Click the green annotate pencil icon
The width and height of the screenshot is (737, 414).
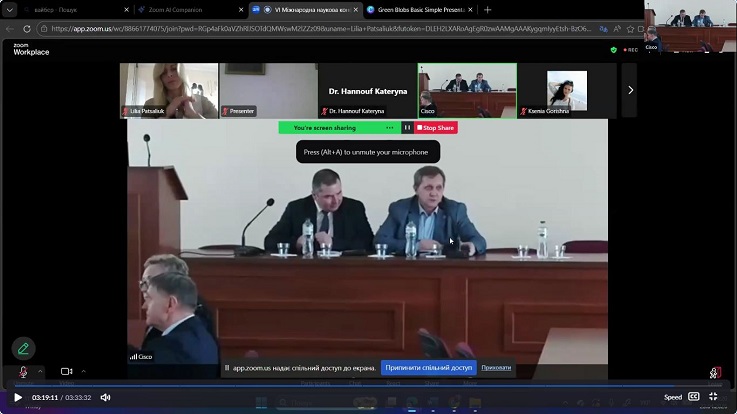[x=22, y=349]
